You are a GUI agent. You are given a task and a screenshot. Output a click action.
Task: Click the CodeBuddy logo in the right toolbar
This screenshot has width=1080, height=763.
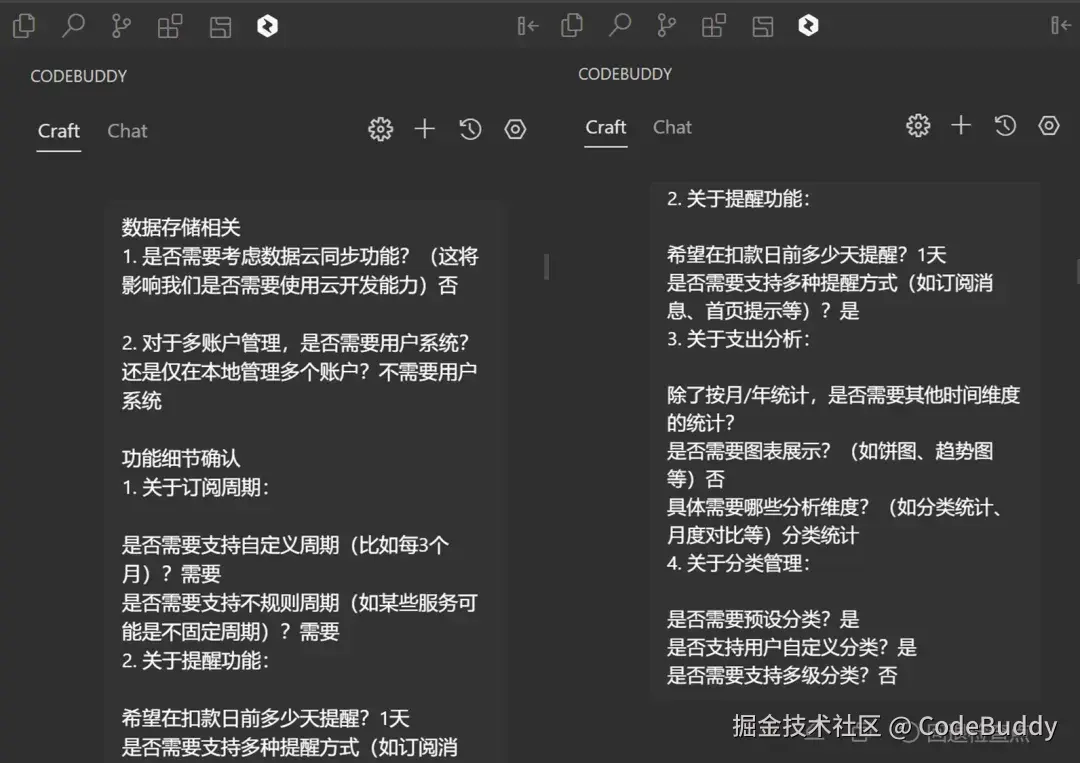808,25
